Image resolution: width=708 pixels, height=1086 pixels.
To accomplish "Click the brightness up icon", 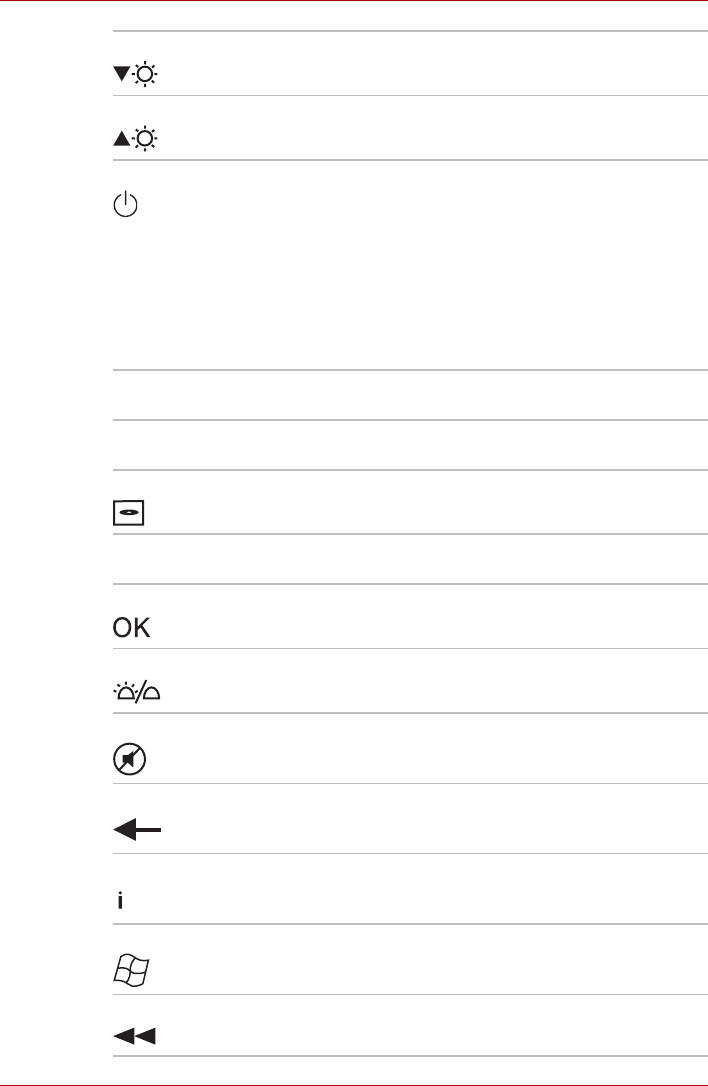I will point(135,139).
